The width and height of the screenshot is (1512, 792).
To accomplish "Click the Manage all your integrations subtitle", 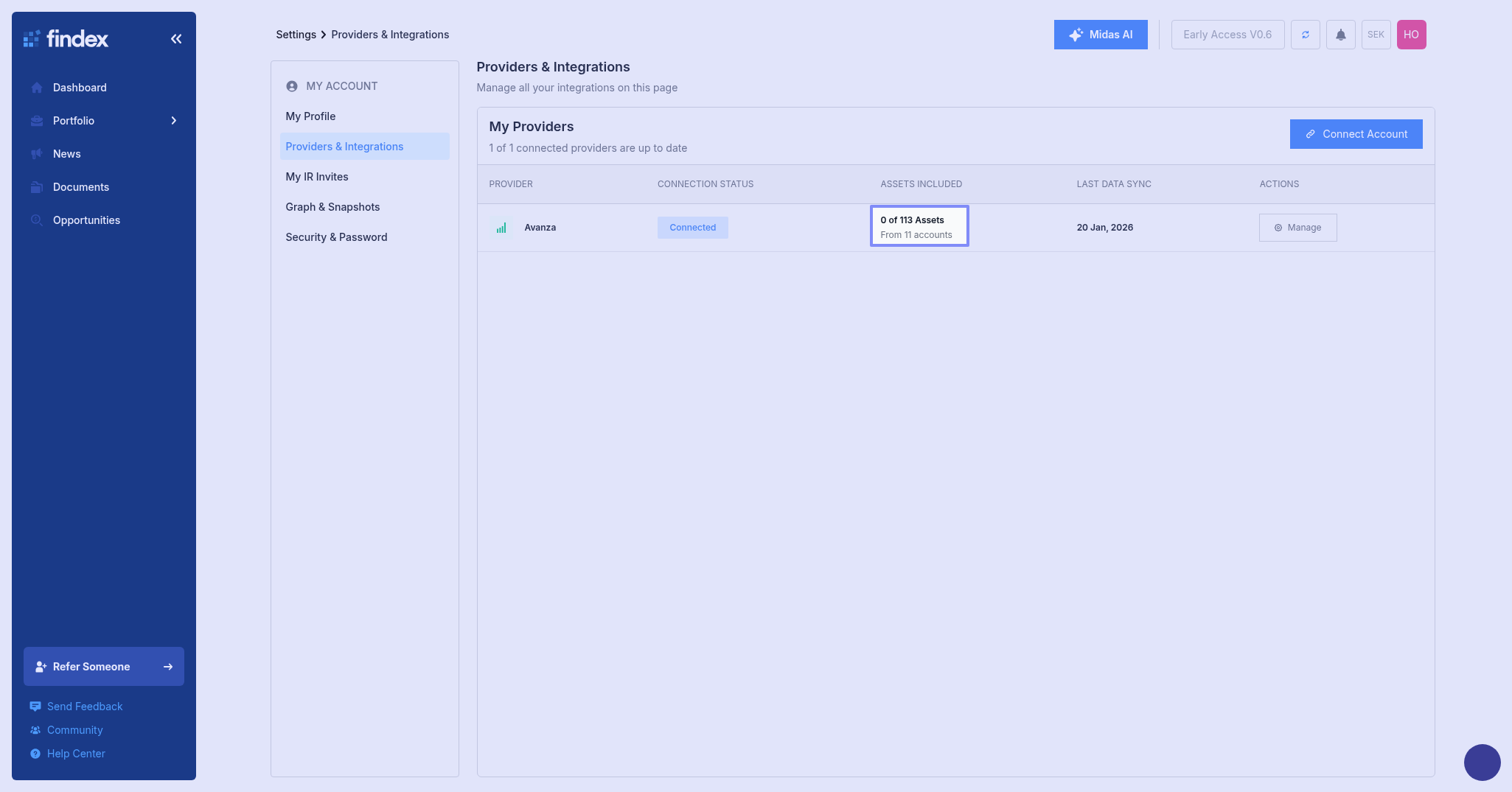I will coord(577,88).
